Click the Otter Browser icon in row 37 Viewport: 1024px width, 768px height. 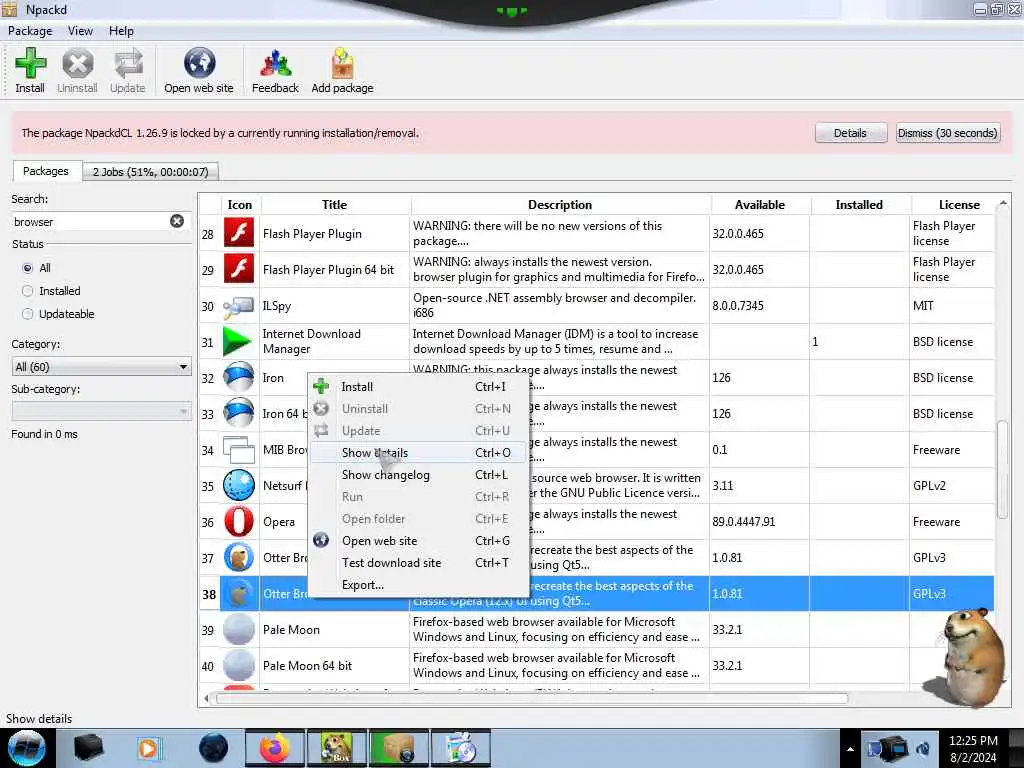click(239, 557)
